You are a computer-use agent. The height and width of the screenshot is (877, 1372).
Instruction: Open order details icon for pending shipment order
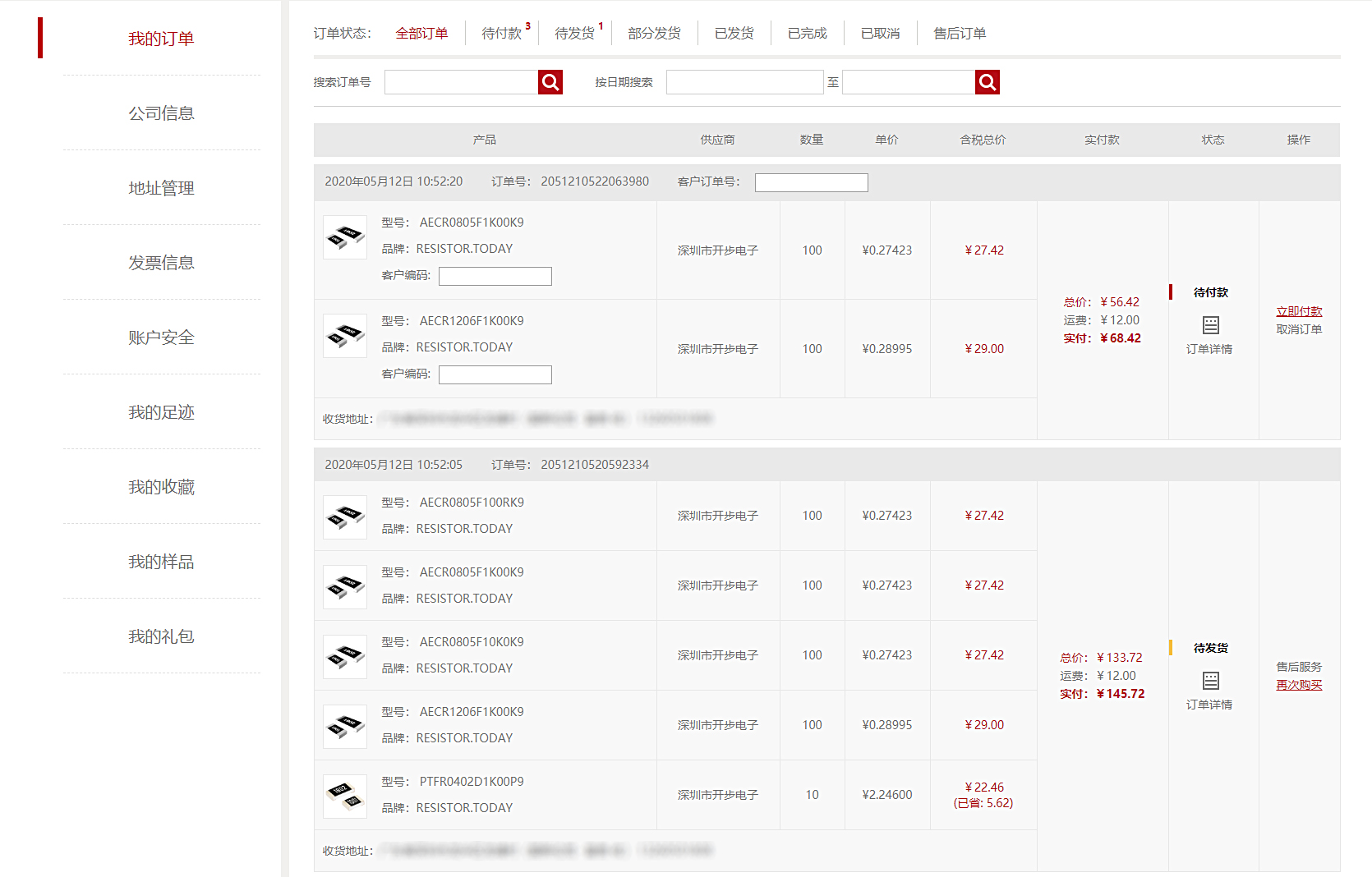(1210, 681)
